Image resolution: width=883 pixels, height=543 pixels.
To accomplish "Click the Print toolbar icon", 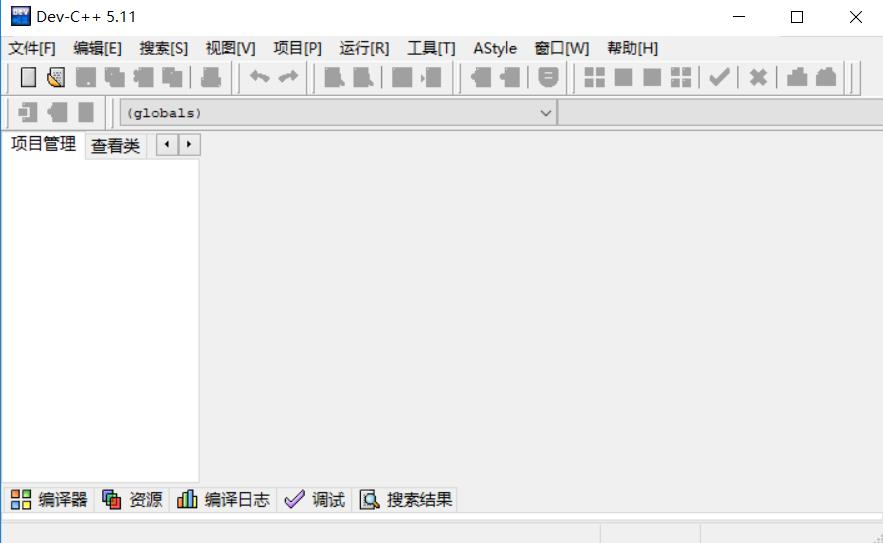I will click(211, 77).
